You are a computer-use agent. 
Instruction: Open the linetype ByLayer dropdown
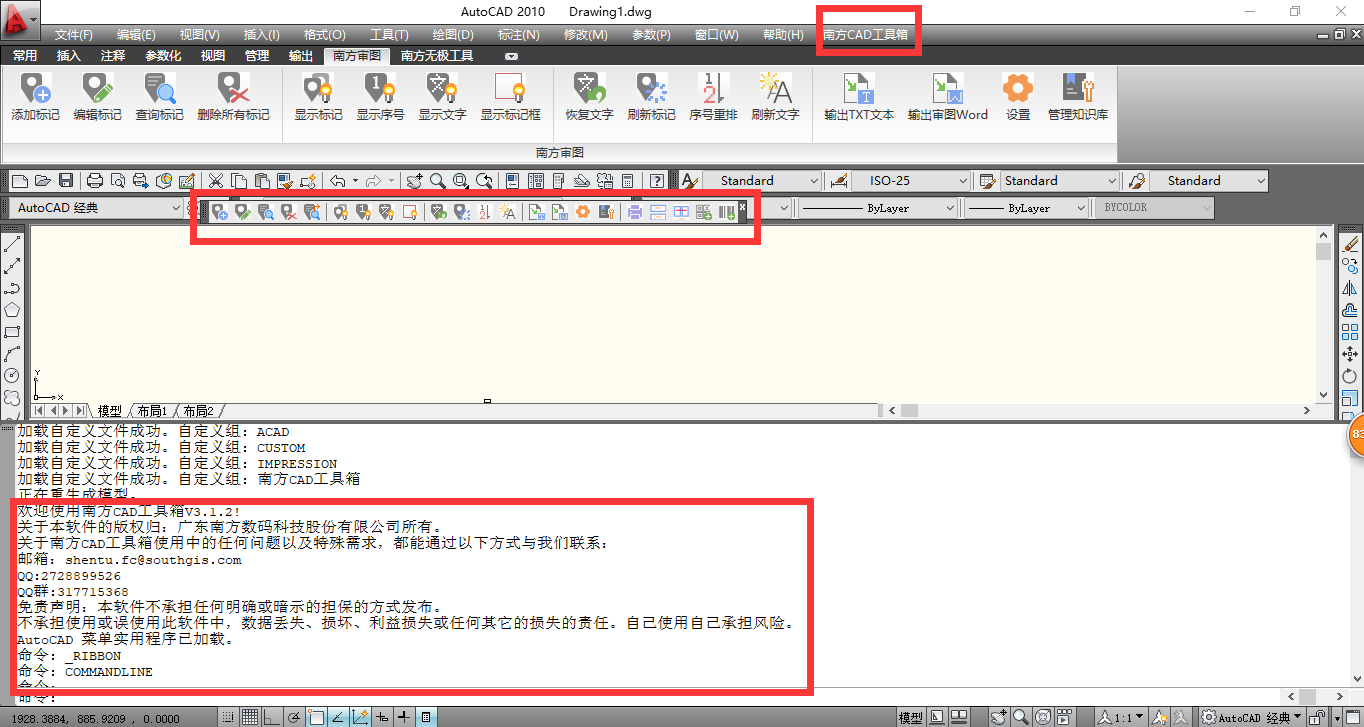(877, 208)
